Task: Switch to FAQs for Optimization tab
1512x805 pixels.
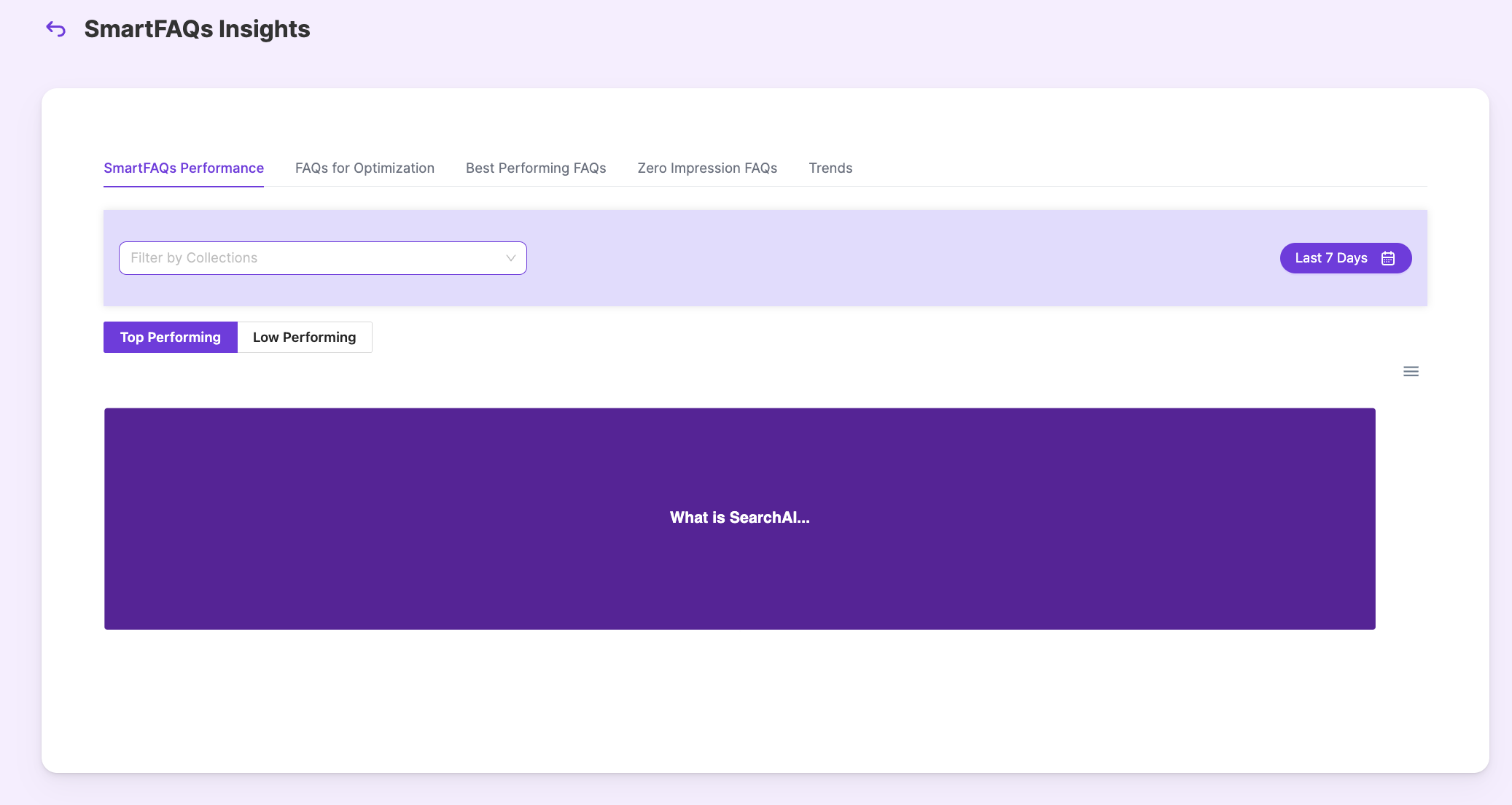Action: [x=365, y=168]
